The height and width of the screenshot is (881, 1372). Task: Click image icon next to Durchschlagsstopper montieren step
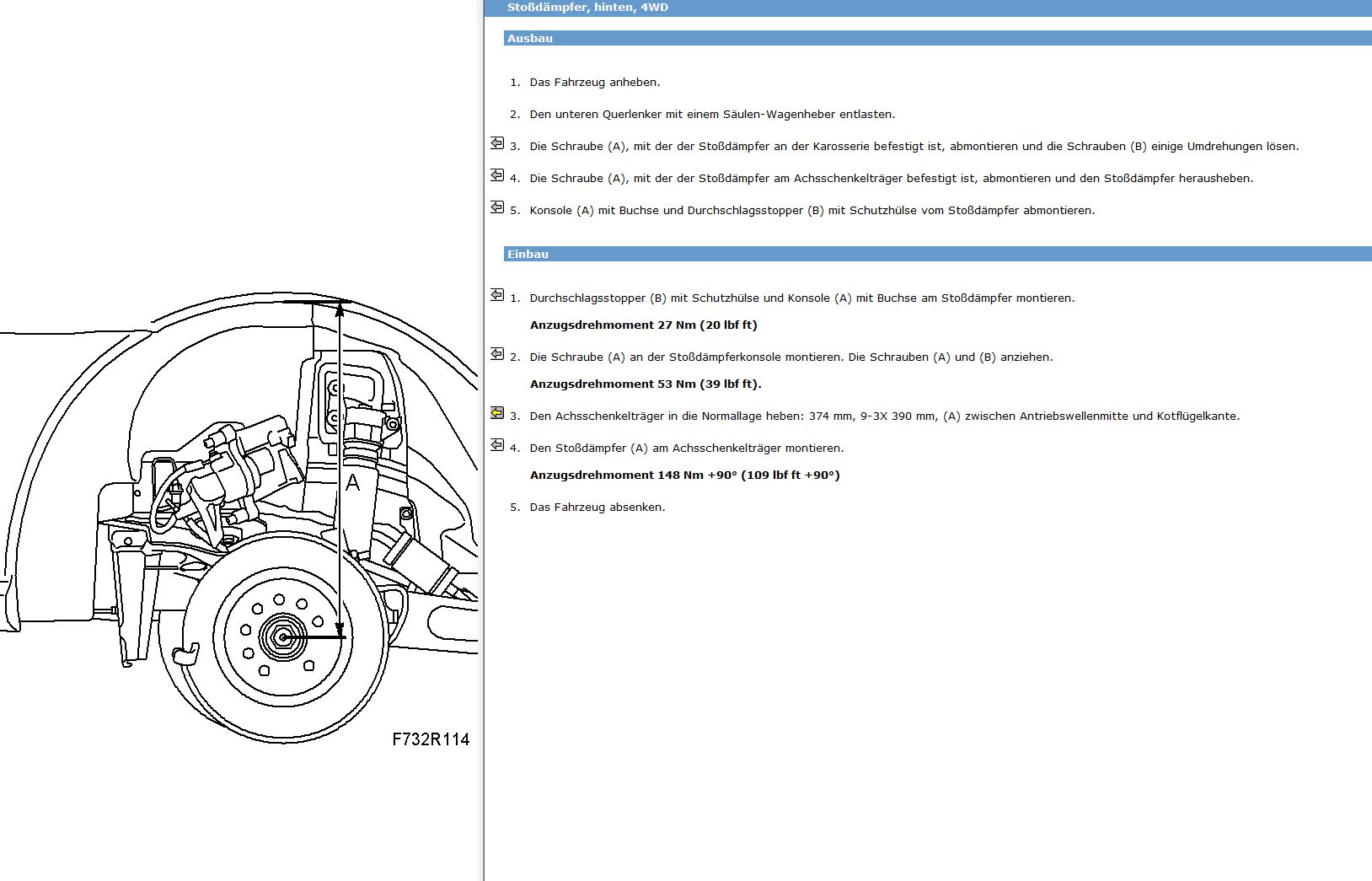click(497, 295)
